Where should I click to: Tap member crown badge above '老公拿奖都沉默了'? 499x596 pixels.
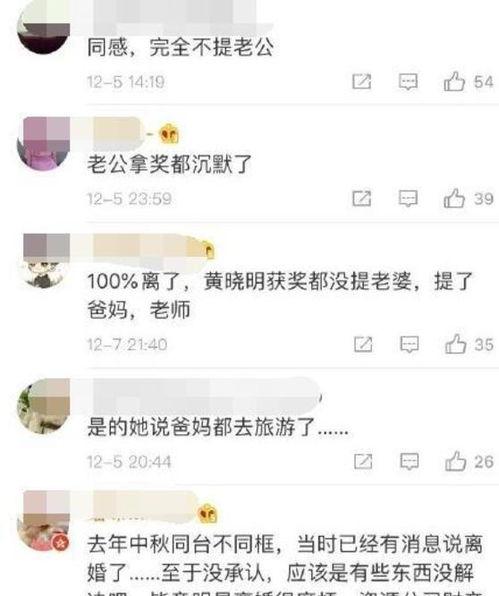[x=169, y=134]
